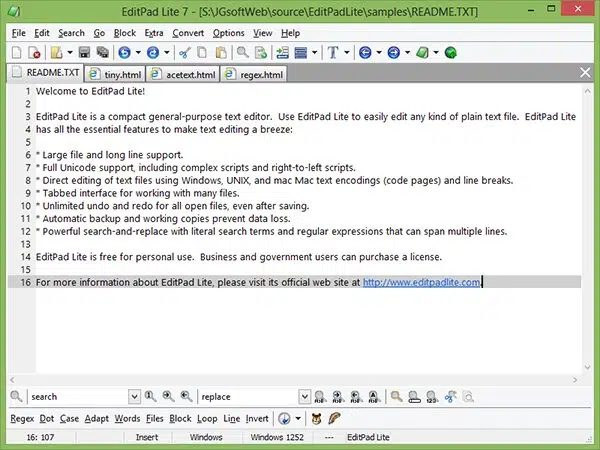The width and height of the screenshot is (600, 450).
Task: Open the Options menu
Action: (228, 33)
